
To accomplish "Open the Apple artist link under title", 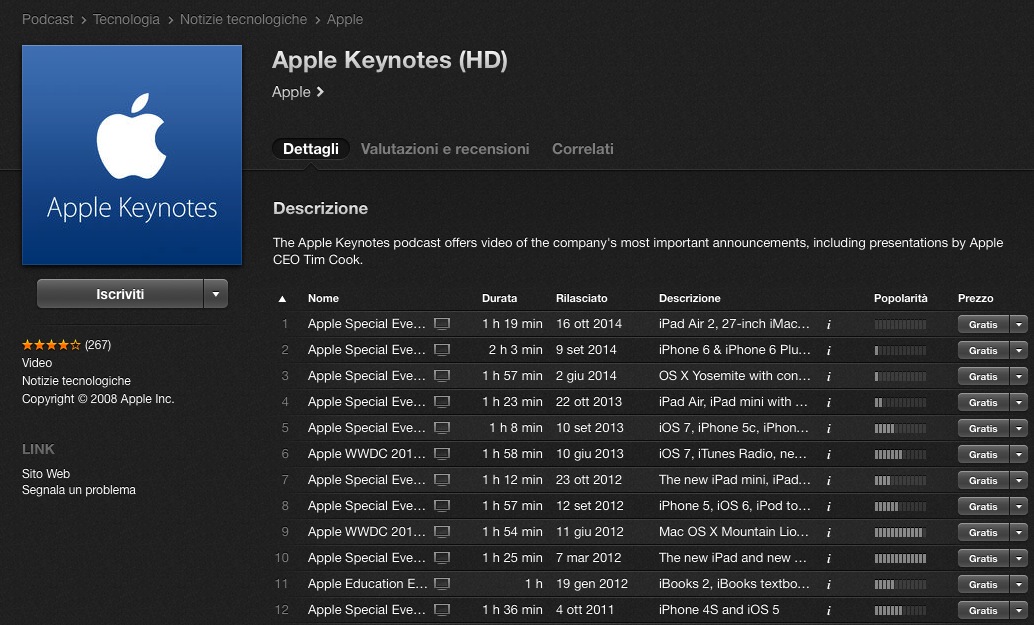I will [297, 92].
